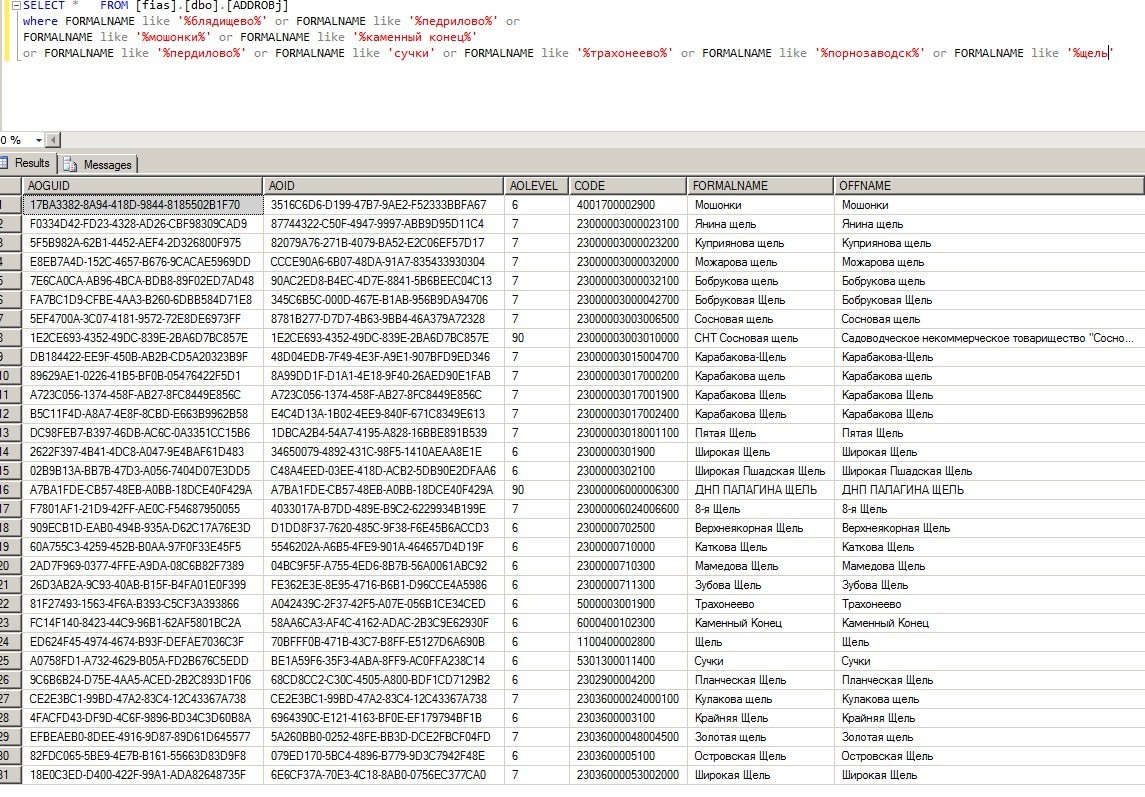Select the AOID cell starting 'A042439C-2F37'
This screenshot has width=1145, height=797.
pyautogui.click(x=383, y=604)
